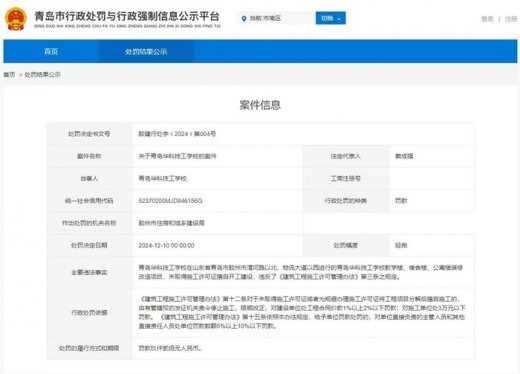Screen dimensions: 520x374
Task: Select the date value 2024-12-10 00:00:00
Action: tap(166, 246)
